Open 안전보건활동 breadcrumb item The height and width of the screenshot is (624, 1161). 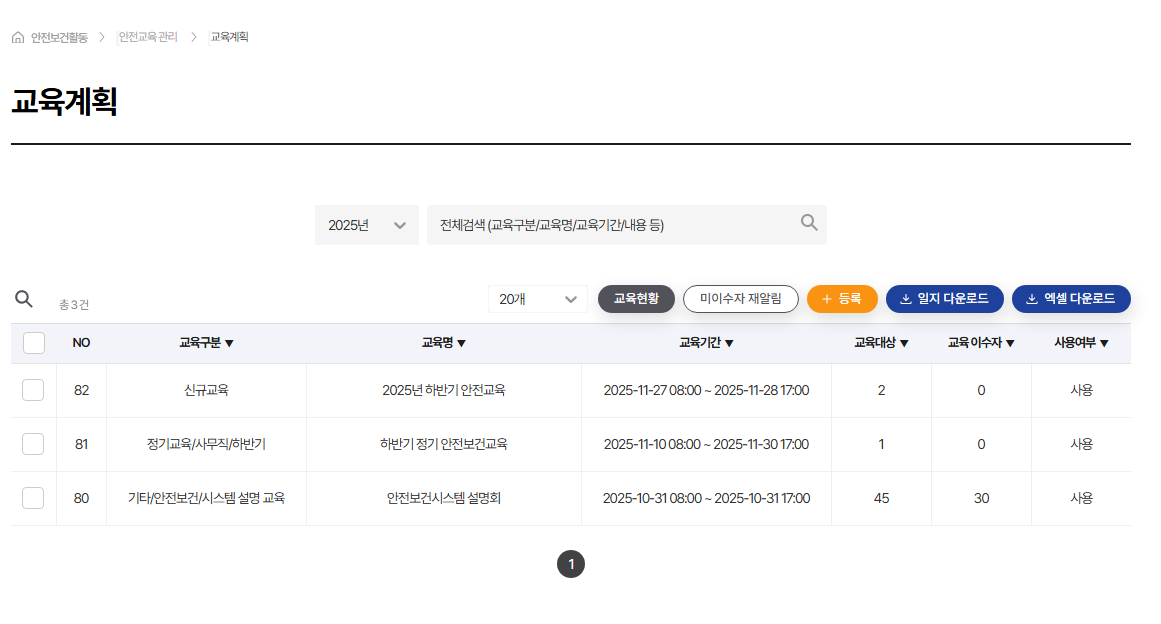pyautogui.click(x=59, y=37)
